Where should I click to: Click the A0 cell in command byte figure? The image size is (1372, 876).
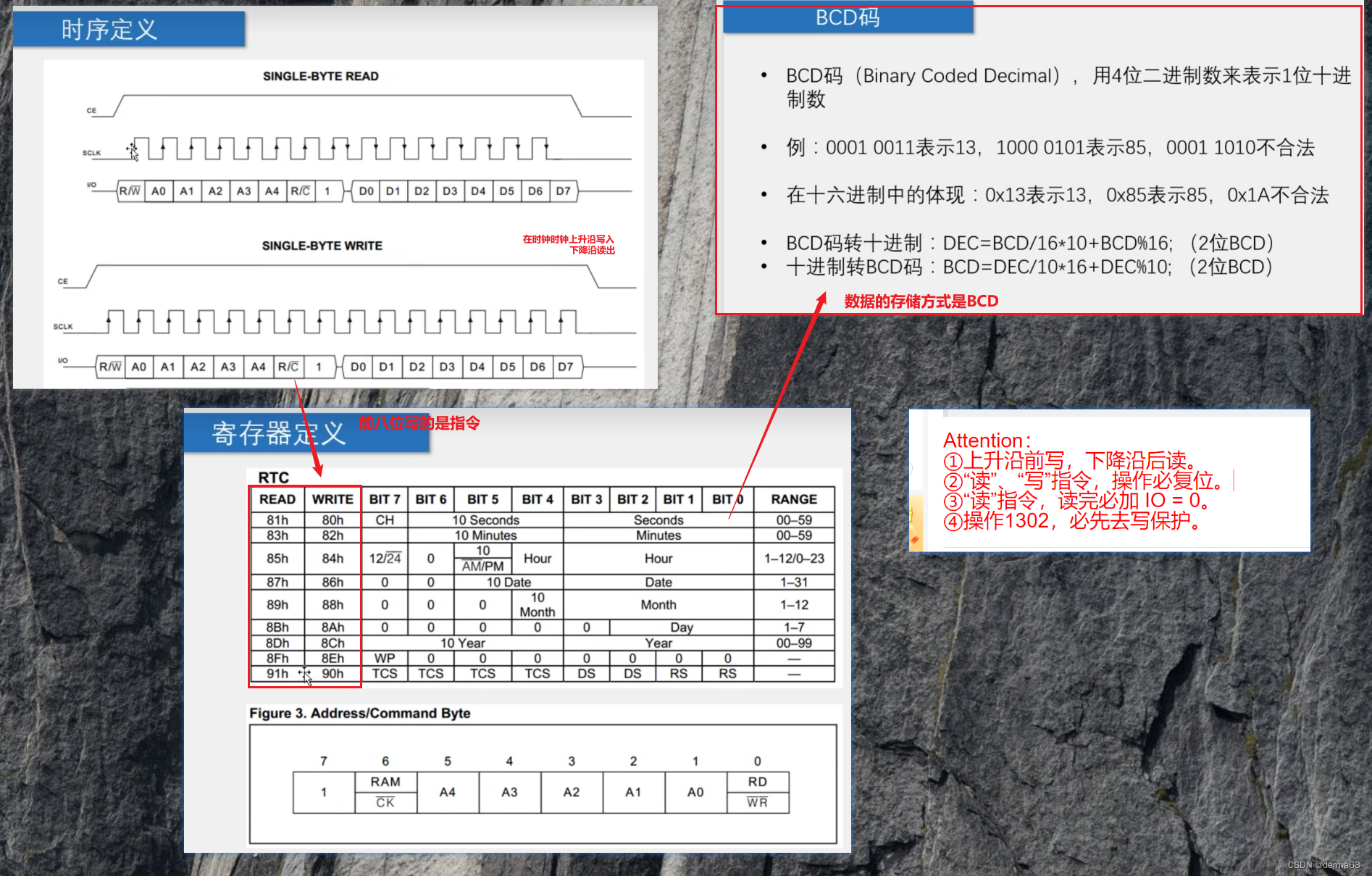[695, 792]
